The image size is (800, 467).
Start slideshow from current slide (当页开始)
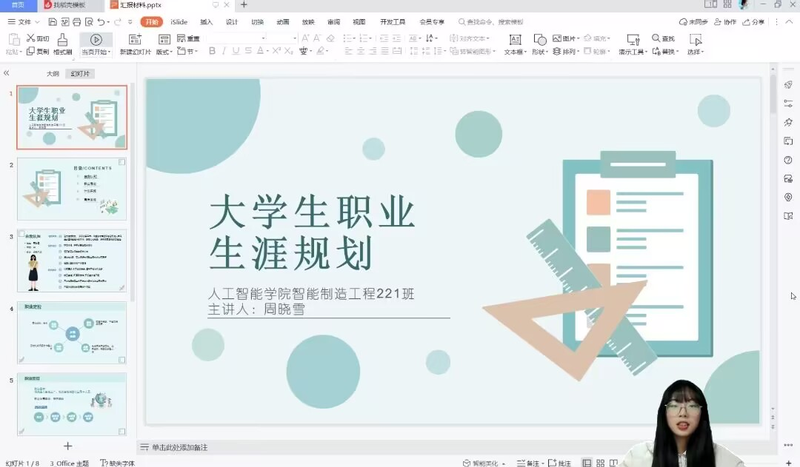coord(97,43)
